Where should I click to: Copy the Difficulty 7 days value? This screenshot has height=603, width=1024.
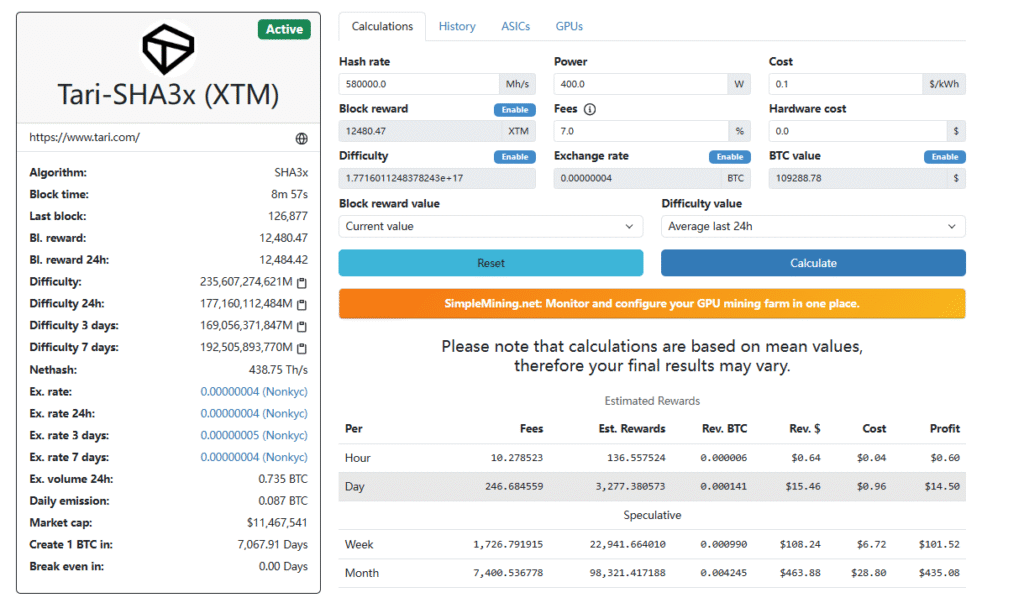pos(302,349)
